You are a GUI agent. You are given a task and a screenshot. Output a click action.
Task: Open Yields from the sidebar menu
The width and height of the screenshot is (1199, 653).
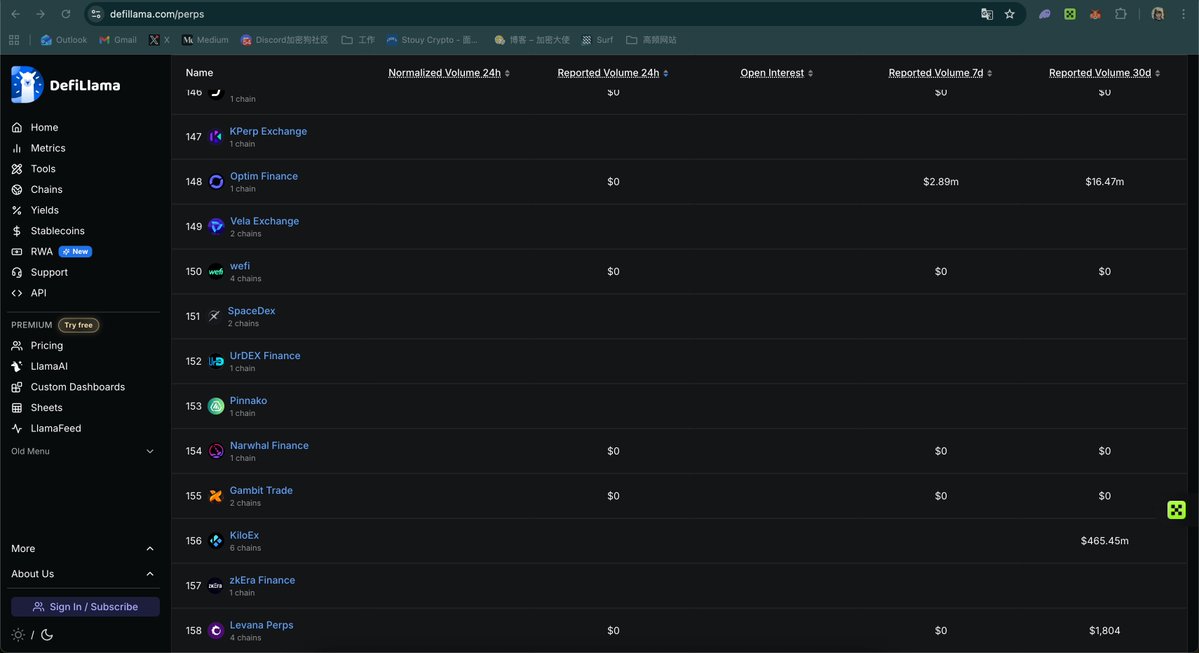pyautogui.click(x=44, y=210)
